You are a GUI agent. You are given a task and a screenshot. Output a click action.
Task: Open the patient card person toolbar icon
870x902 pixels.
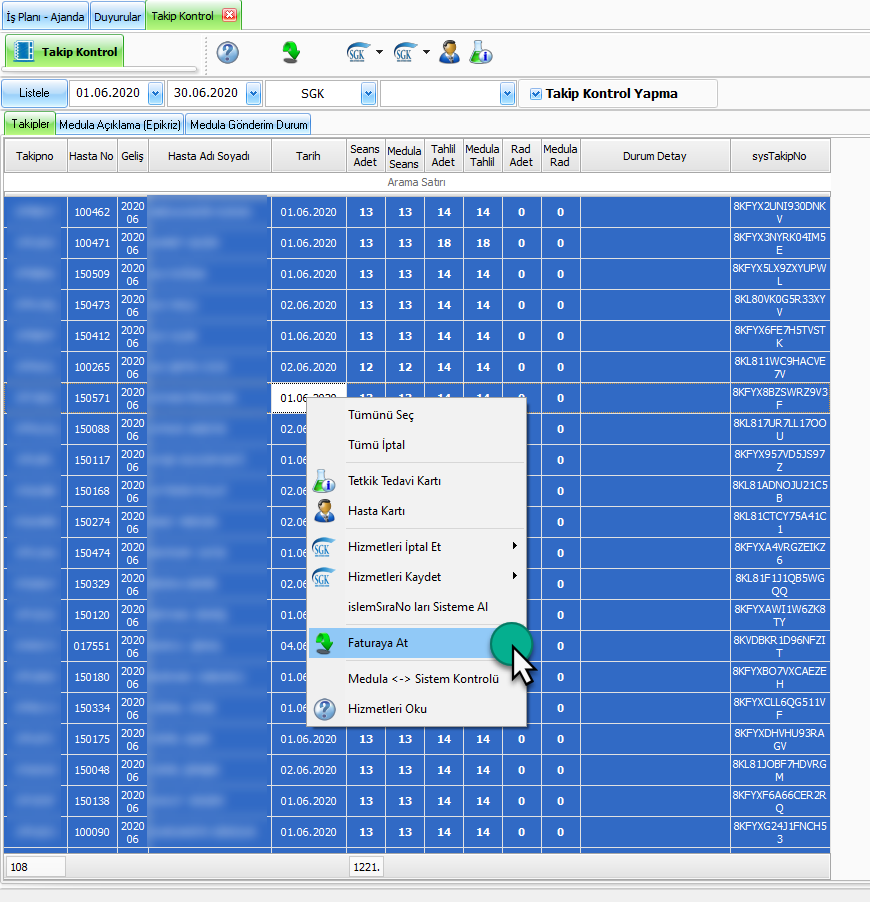pyautogui.click(x=449, y=52)
